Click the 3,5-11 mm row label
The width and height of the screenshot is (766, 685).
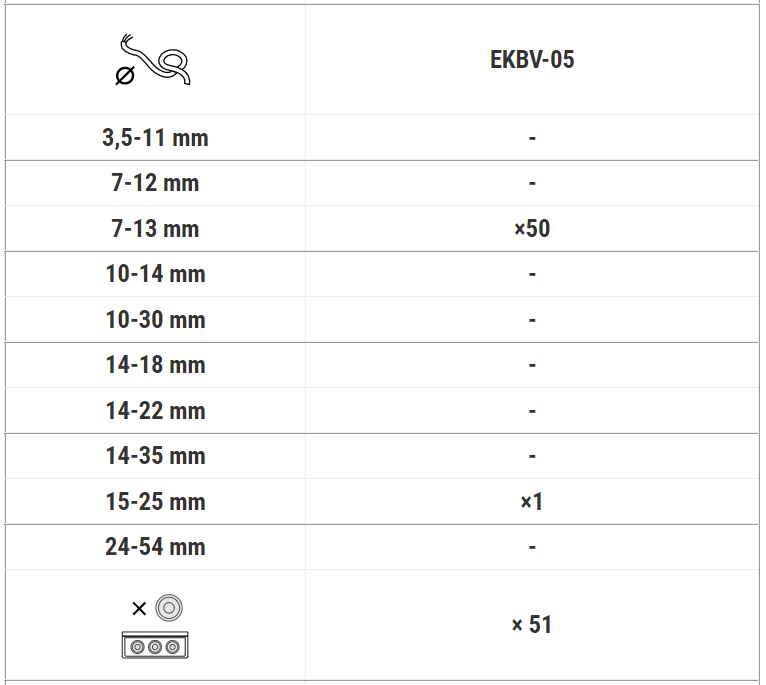(155, 137)
